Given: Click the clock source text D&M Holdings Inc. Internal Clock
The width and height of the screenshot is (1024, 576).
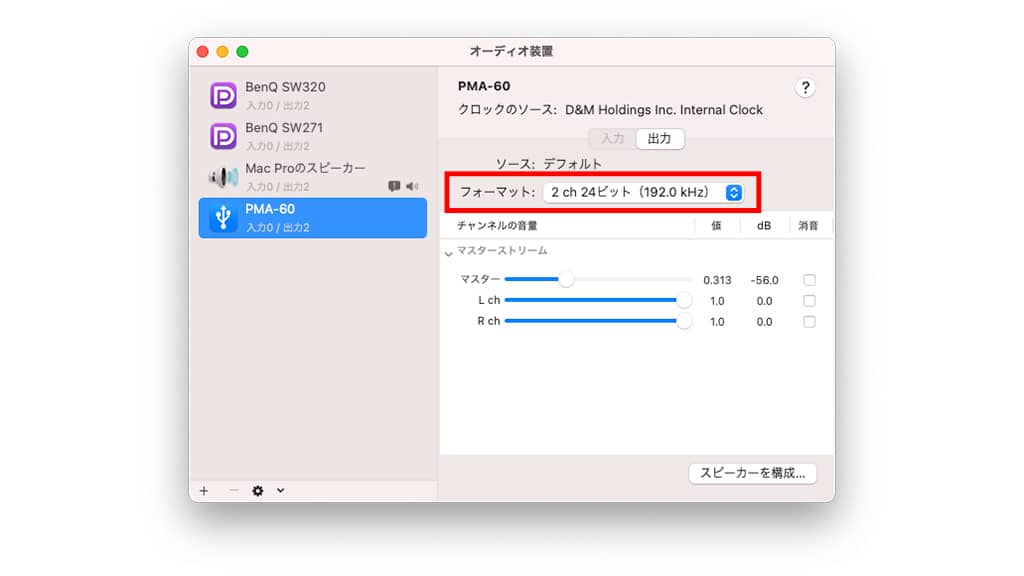Looking at the screenshot, I should [x=664, y=110].
